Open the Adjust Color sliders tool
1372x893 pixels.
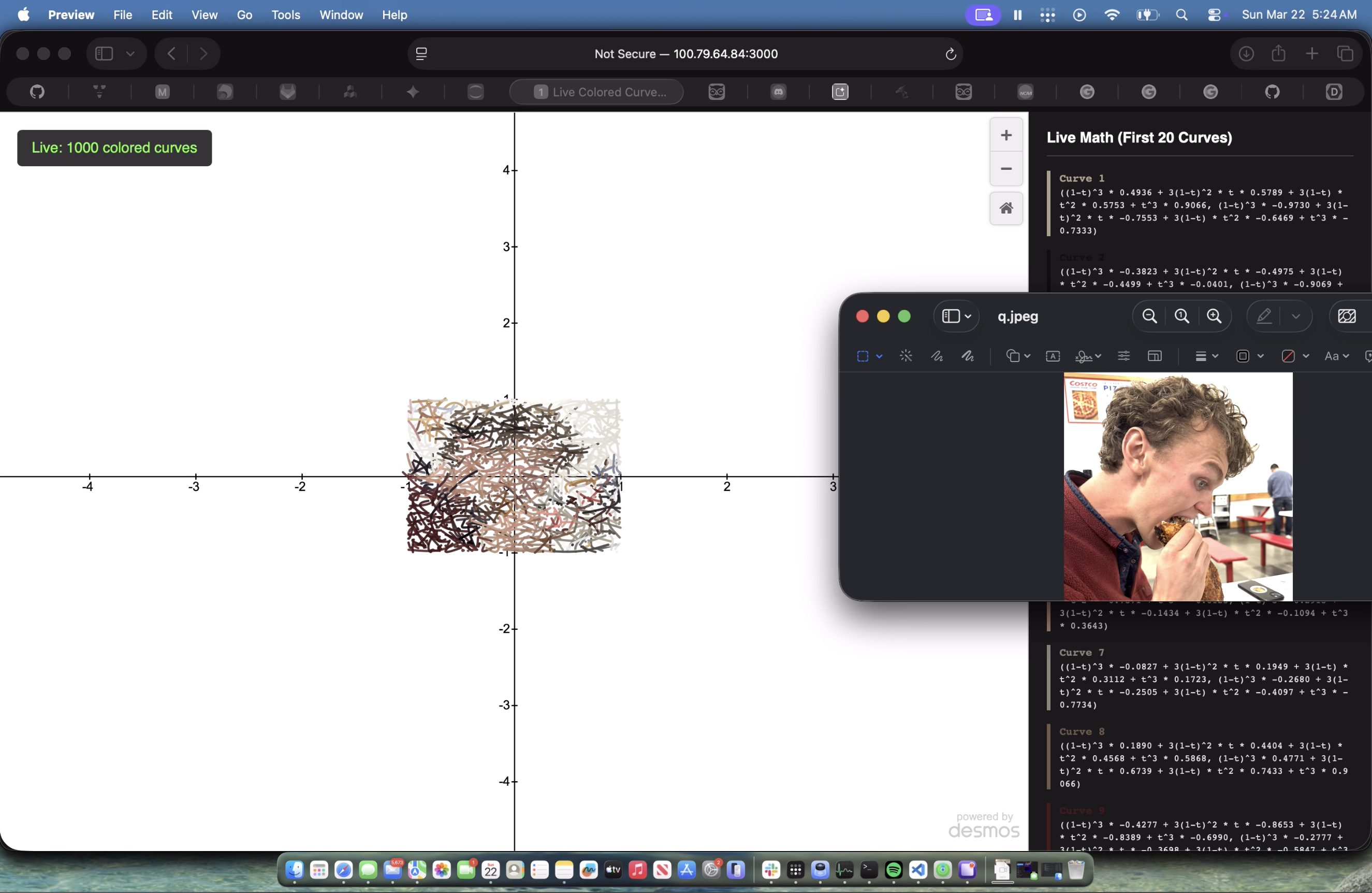pyautogui.click(x=1123, y=356)
